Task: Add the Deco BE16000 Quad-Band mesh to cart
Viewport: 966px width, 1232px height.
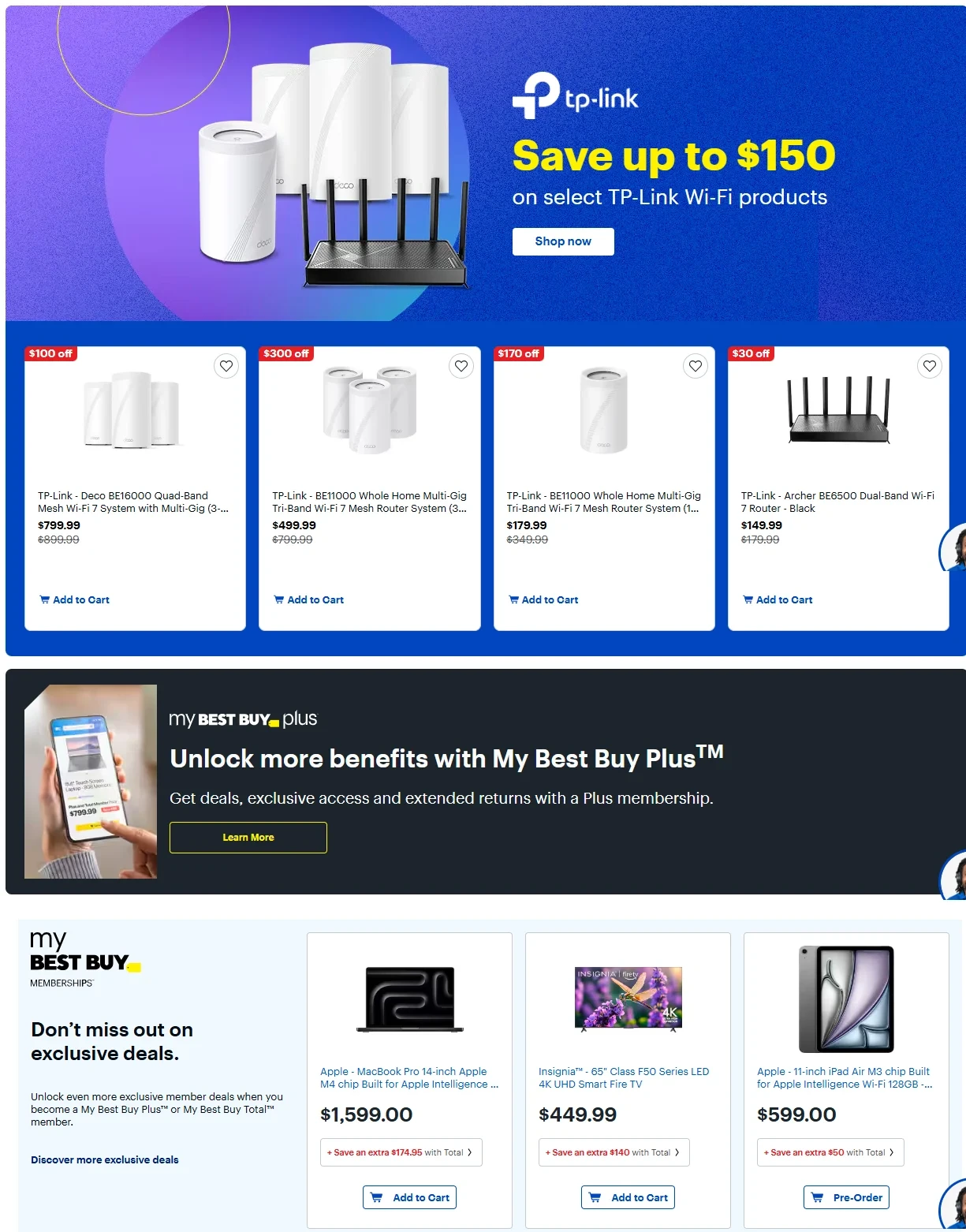Action: click(x=75, y=599)
